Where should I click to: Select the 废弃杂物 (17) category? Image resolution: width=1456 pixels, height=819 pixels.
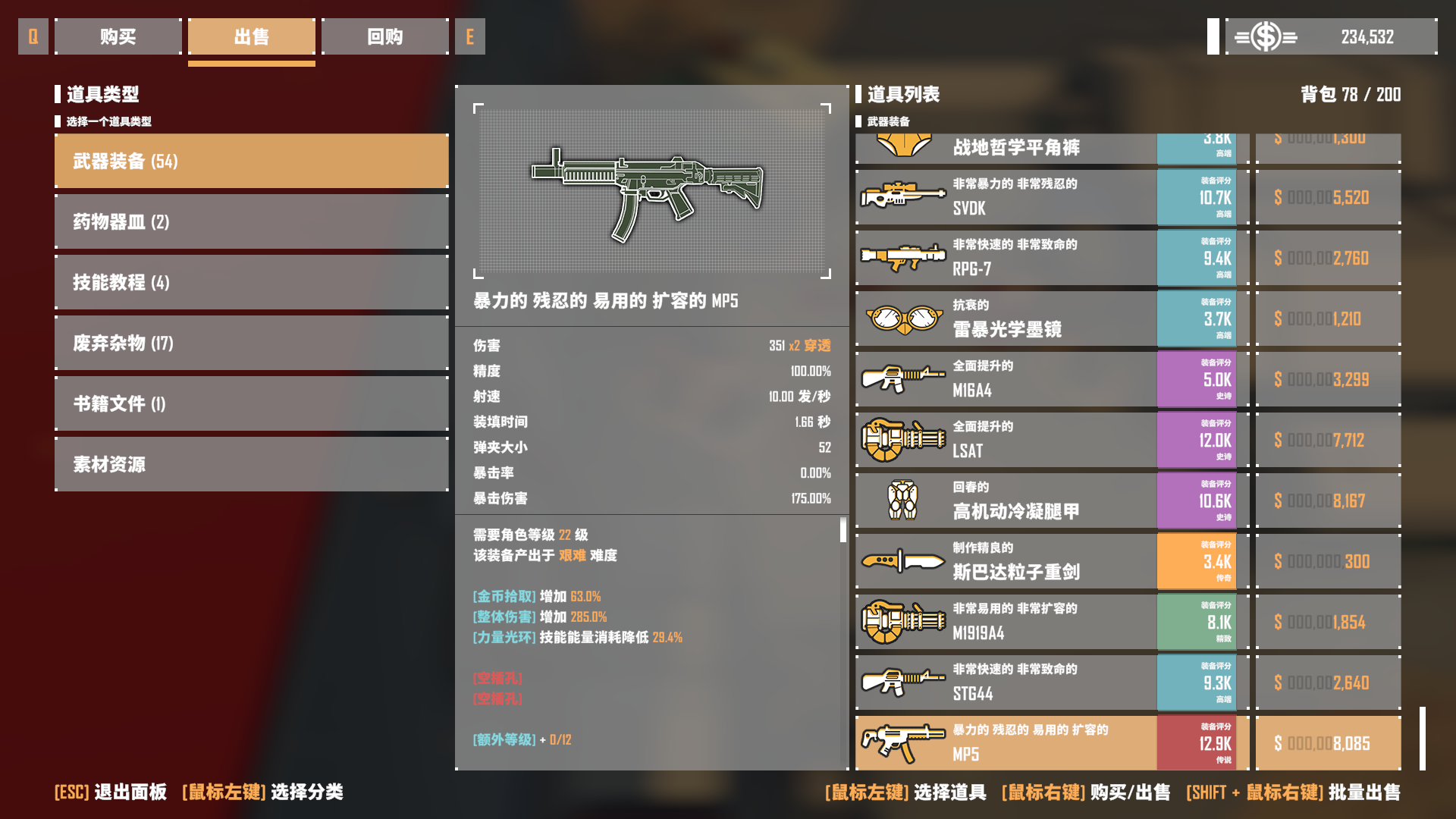click(x=252, y=343)
